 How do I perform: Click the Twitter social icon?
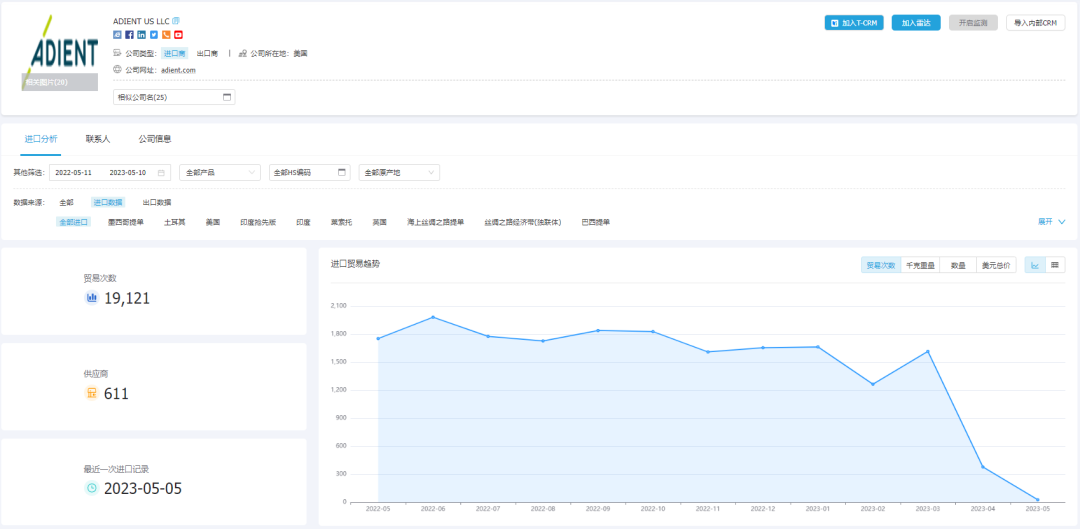(x=153, y=35)
